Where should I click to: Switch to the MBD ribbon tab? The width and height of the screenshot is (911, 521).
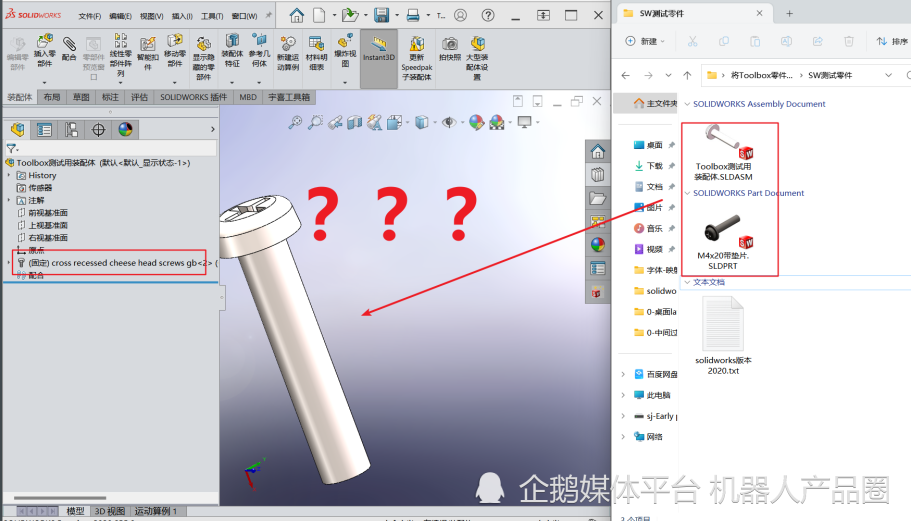[x=248, y=97]
